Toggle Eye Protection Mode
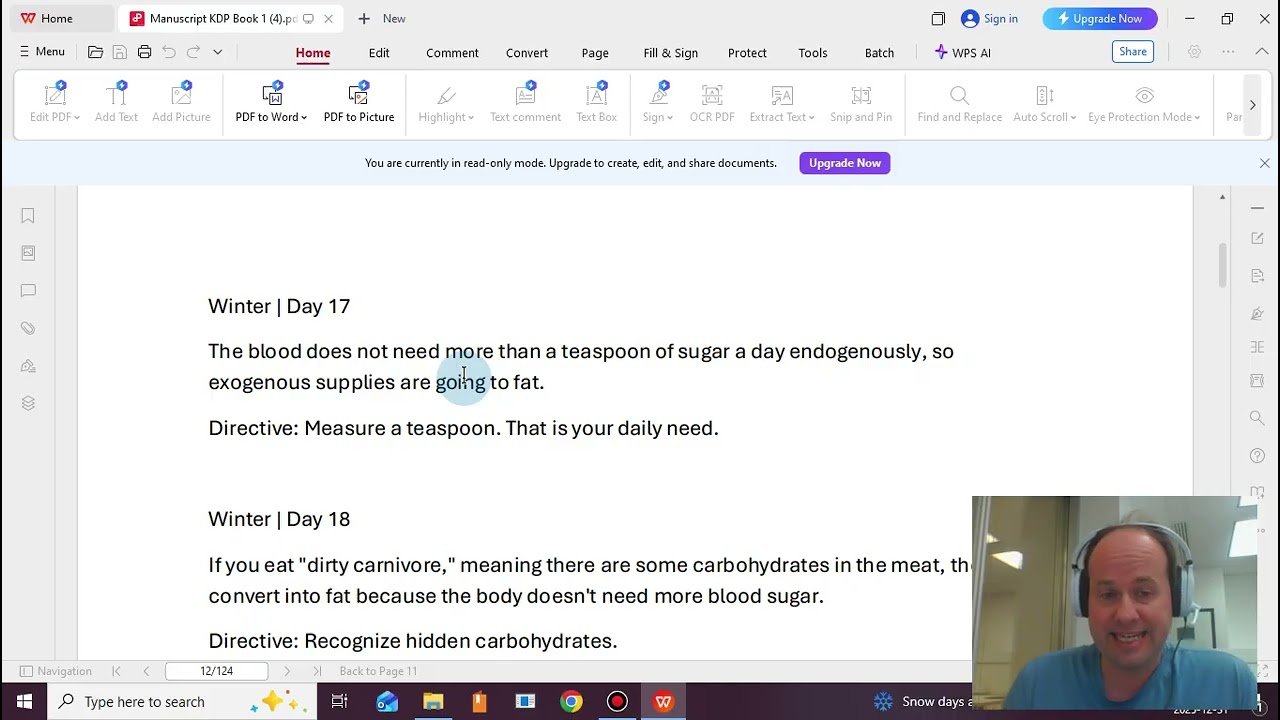This screenshot has height=720, width=1280. [x=1144, y=103]
